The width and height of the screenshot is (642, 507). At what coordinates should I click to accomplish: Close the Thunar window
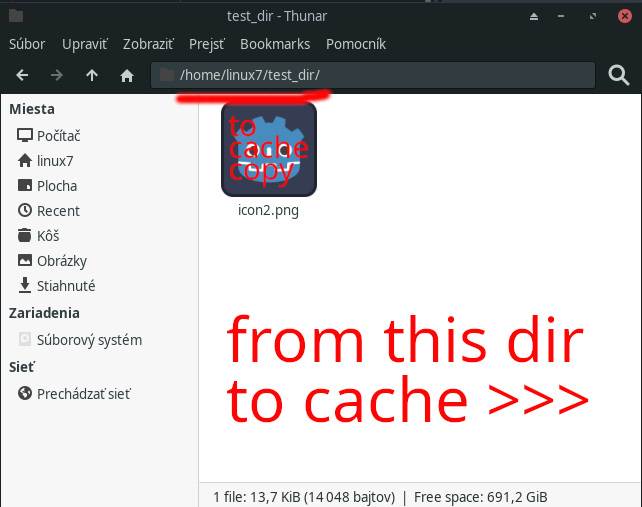coord(625,16)
